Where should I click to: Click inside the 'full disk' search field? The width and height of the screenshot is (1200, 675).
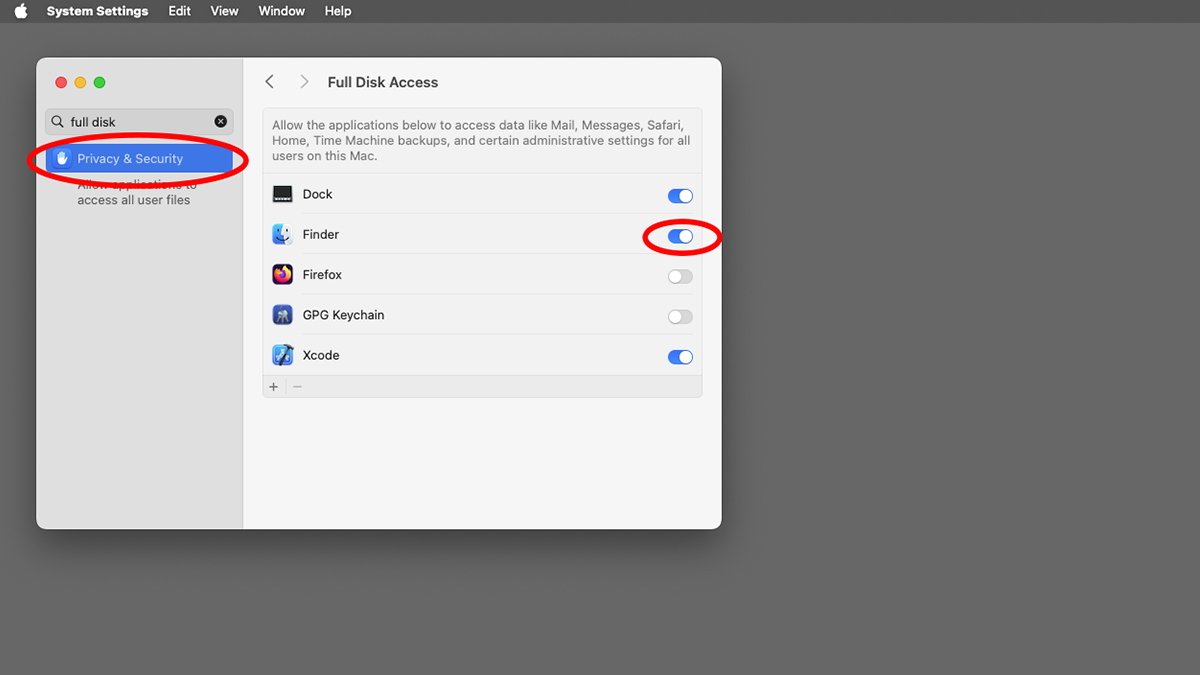pyautogui.click(x=139, y=122)
